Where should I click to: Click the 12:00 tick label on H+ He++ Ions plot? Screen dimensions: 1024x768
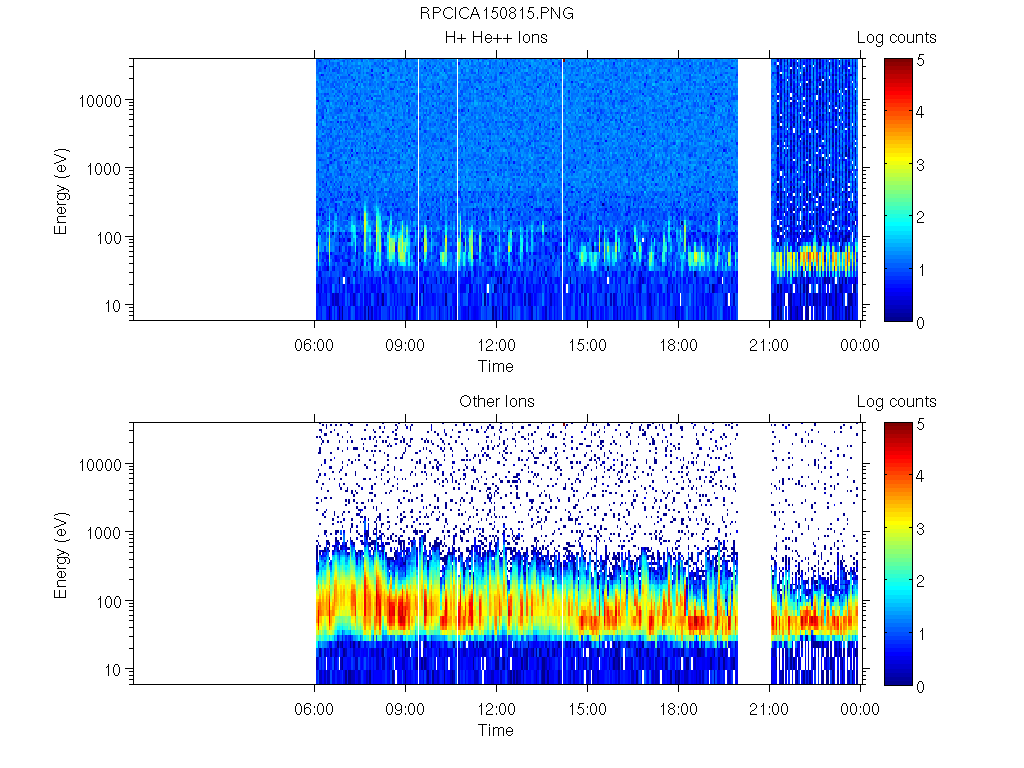click(496, 345)
